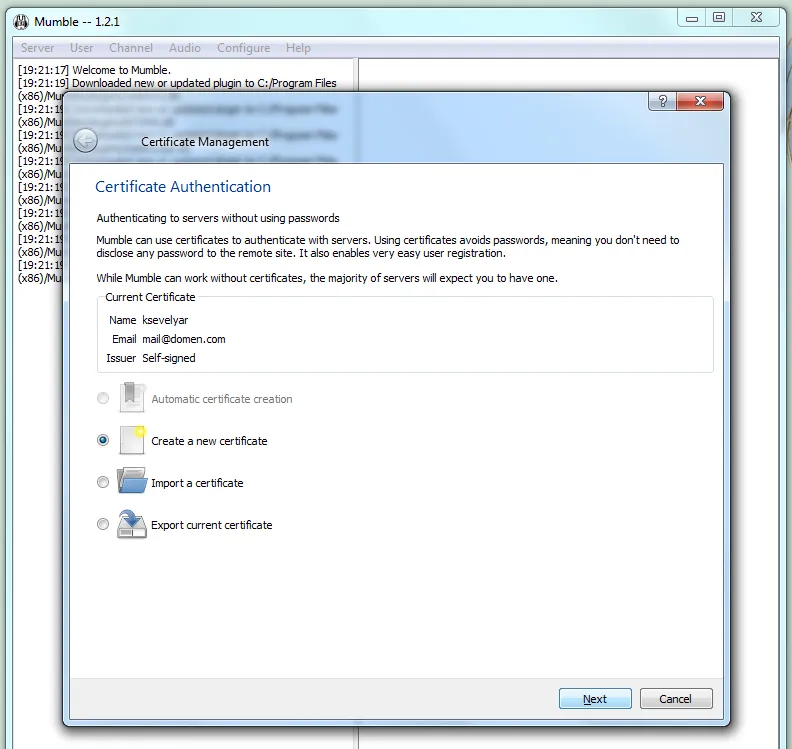Select Create a new certificate radio button
This screenshot has width=792, height=749.
tap(103, 440)
